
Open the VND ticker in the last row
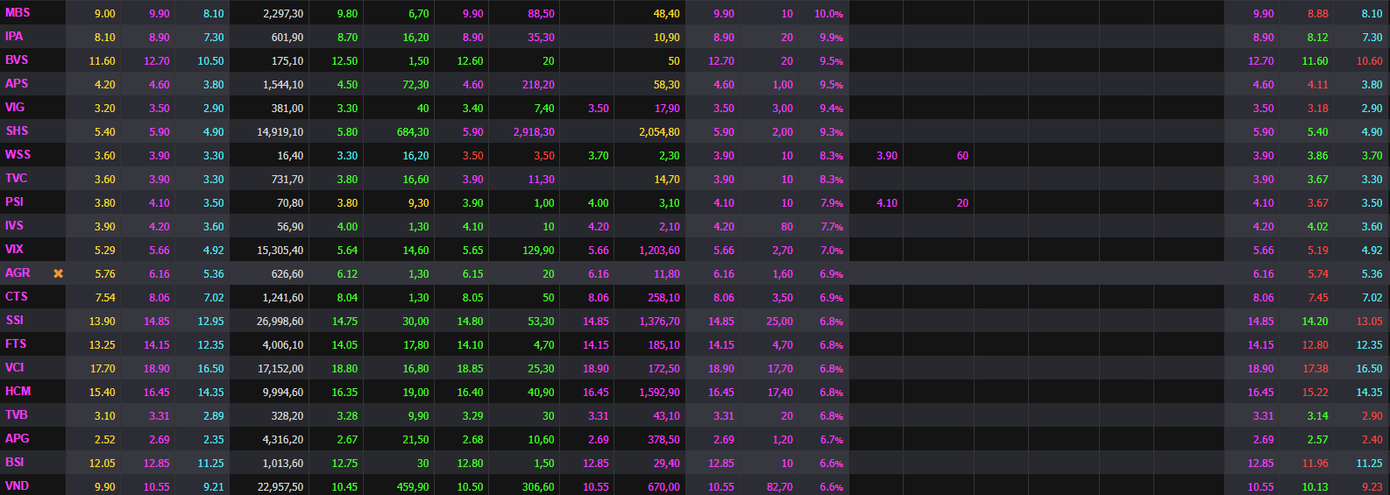point(17,486)
